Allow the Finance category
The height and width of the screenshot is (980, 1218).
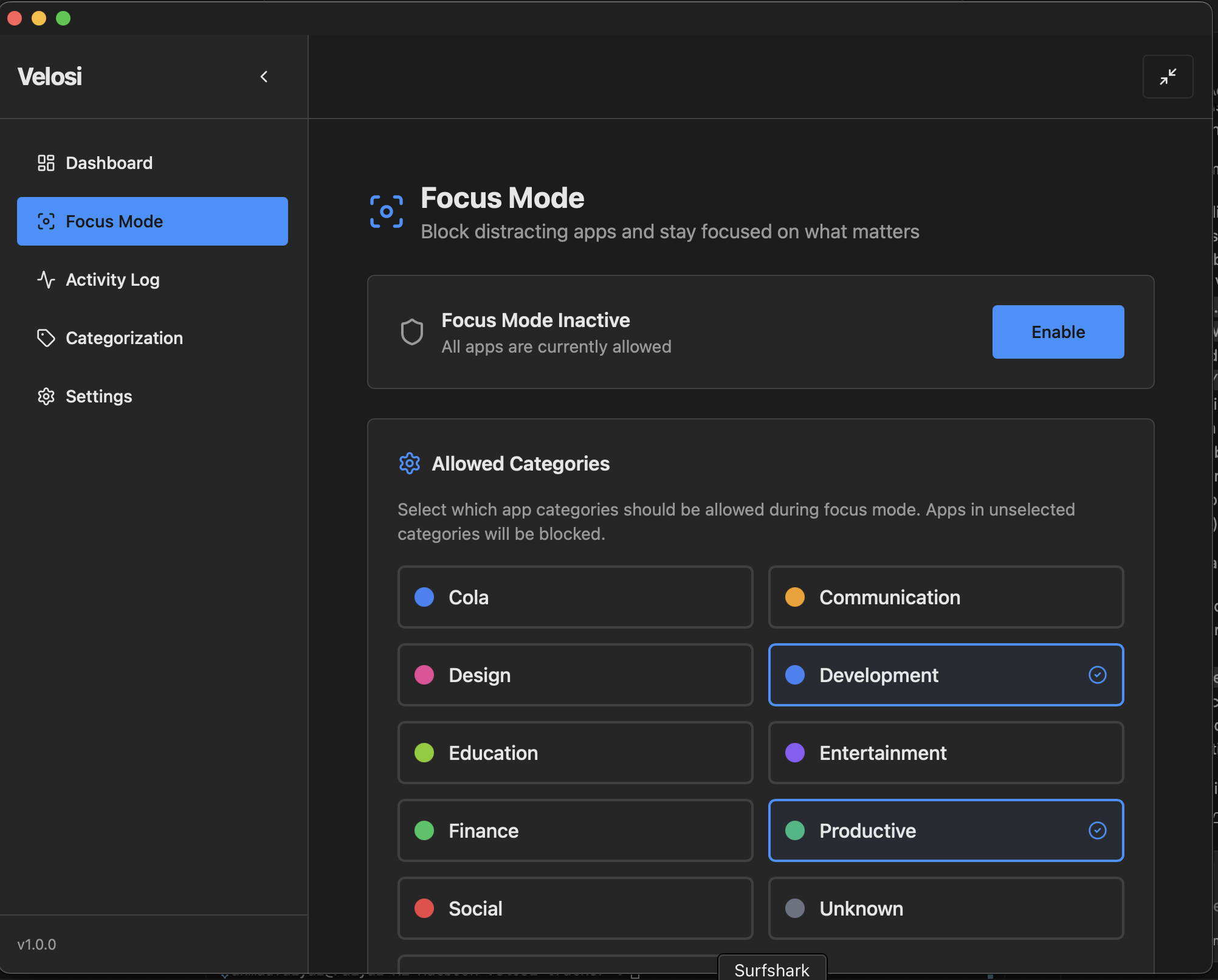(x=576, y=830)
